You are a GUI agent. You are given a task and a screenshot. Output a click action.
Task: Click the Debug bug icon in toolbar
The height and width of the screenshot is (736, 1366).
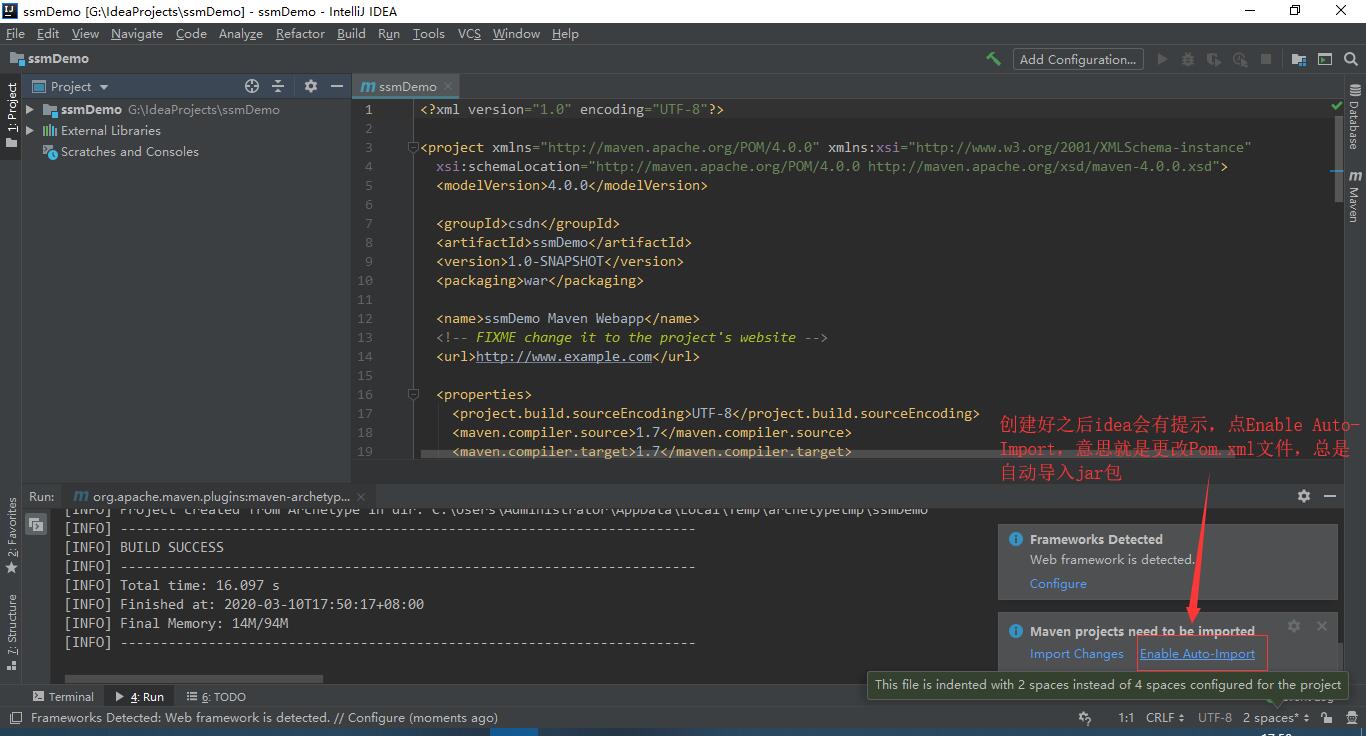[x=1188, y=59]
